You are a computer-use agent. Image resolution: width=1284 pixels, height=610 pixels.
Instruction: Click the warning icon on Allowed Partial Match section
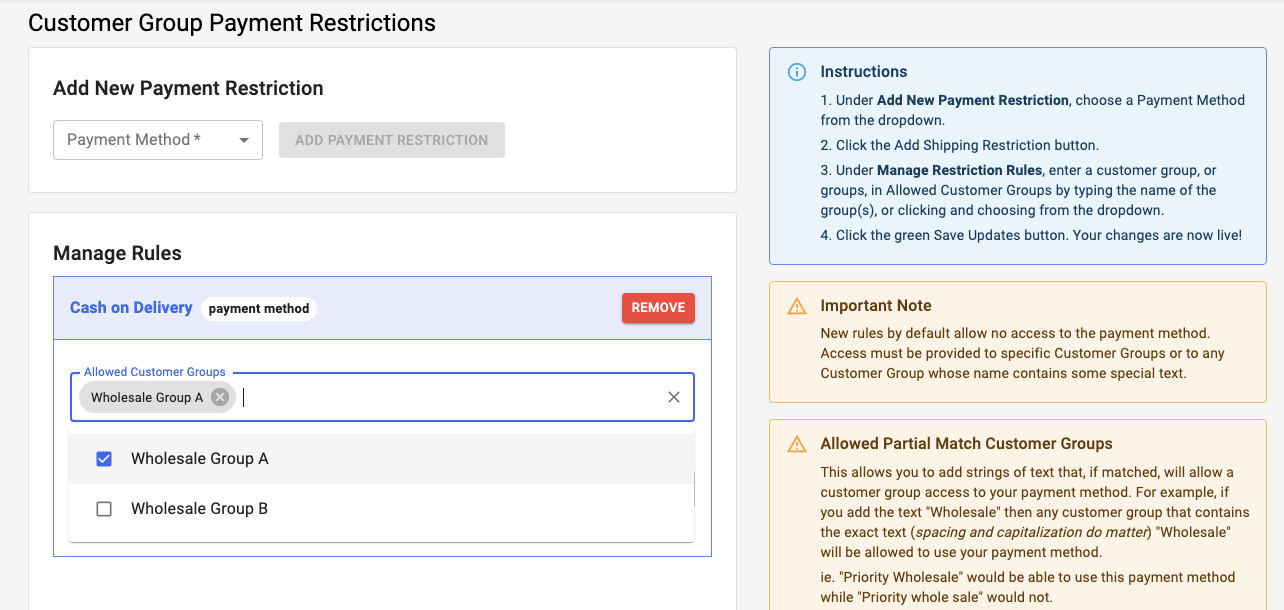point(796,444)
